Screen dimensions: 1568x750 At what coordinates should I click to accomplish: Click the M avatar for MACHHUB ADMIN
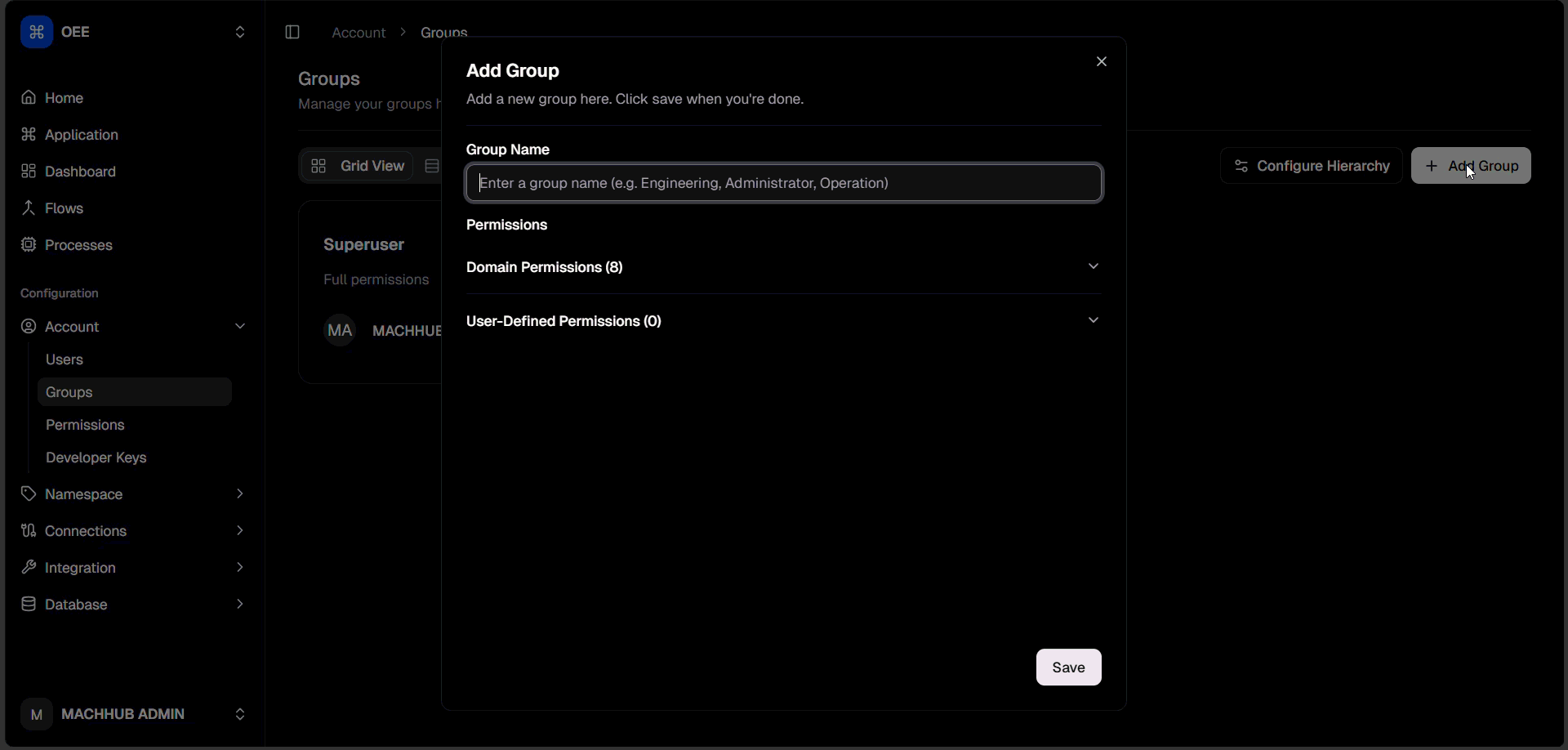pos(36,714)
